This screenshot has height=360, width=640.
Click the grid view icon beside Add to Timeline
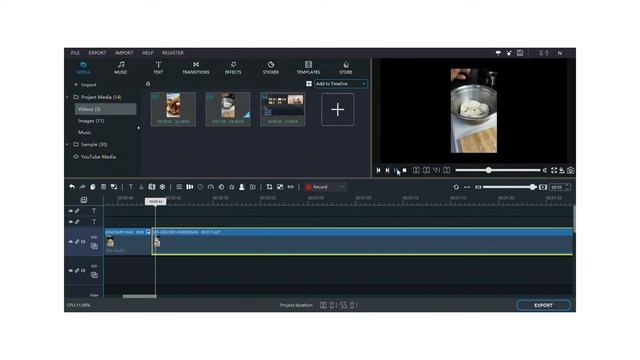point(309,84)
